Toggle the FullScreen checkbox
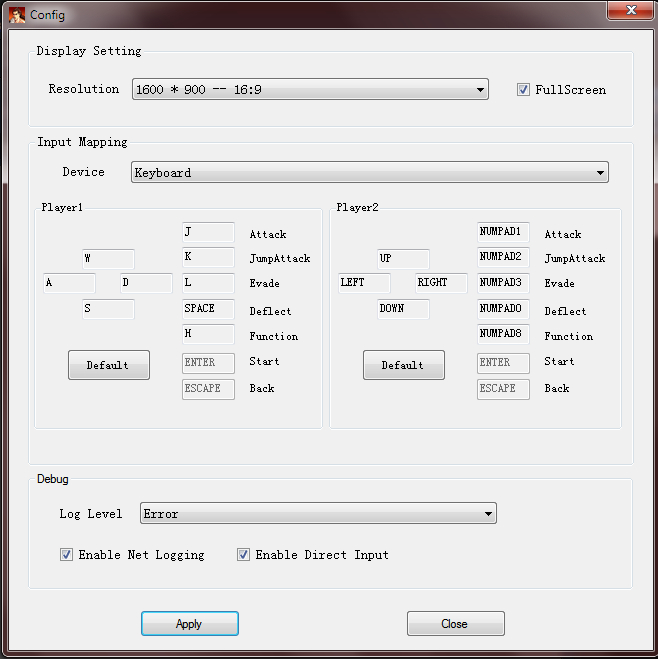 coord(523,90)
